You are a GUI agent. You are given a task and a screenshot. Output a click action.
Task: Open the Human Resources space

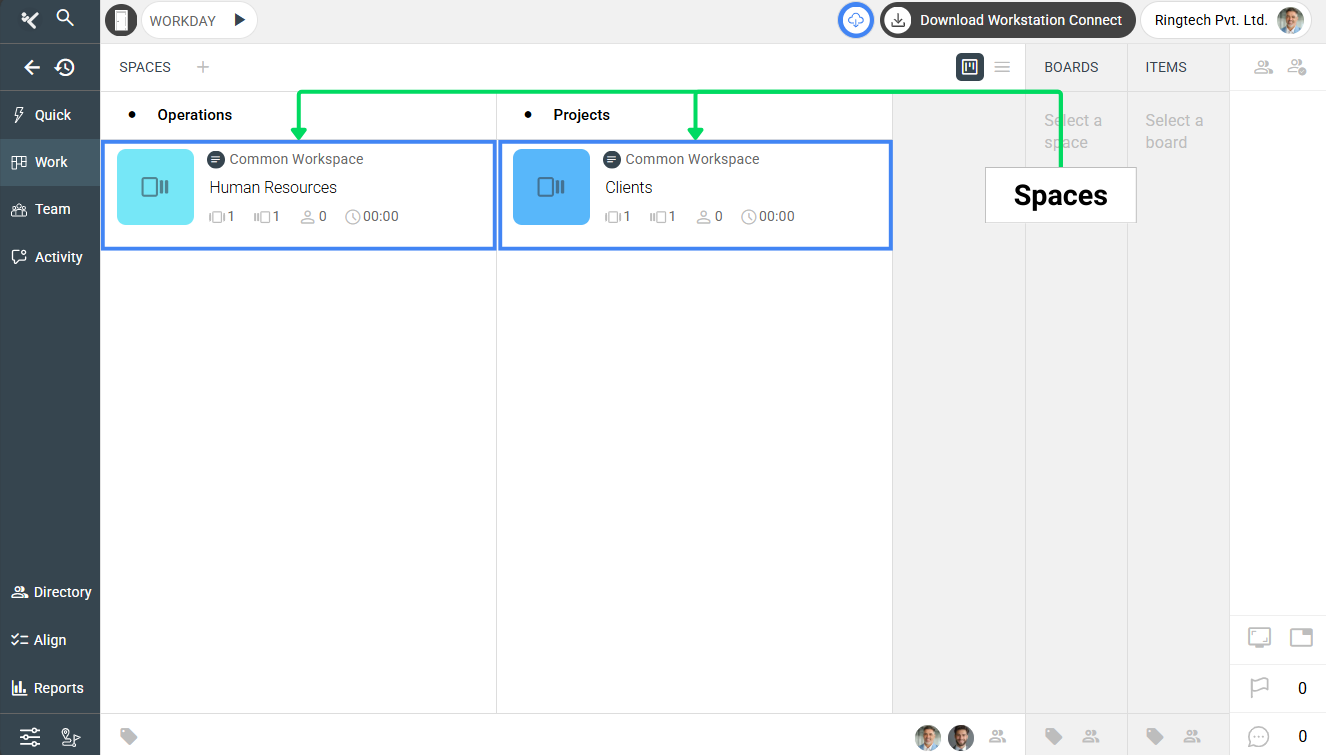273,188
